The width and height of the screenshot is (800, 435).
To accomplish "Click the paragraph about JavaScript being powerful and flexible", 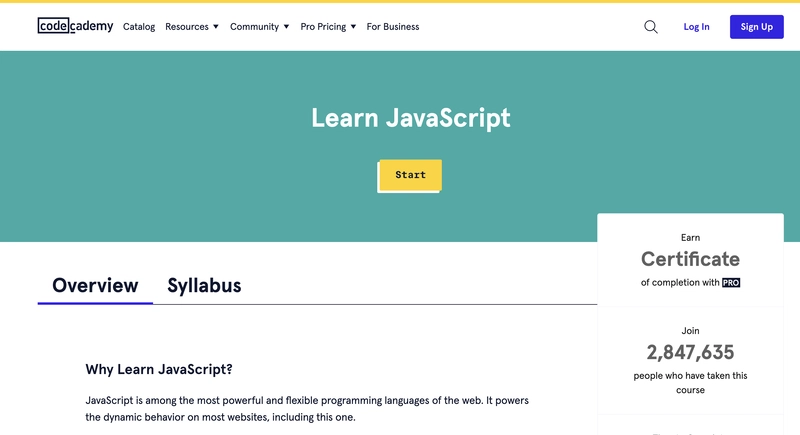I will point(307,408).
